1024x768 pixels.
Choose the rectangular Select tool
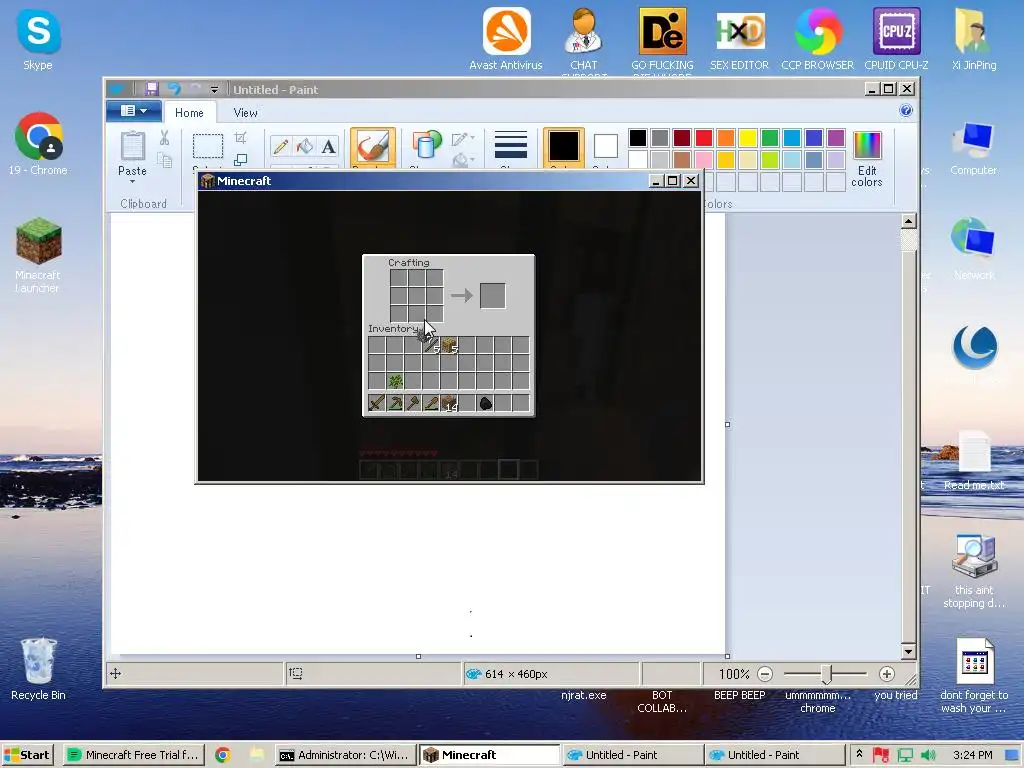coord(208,146)
